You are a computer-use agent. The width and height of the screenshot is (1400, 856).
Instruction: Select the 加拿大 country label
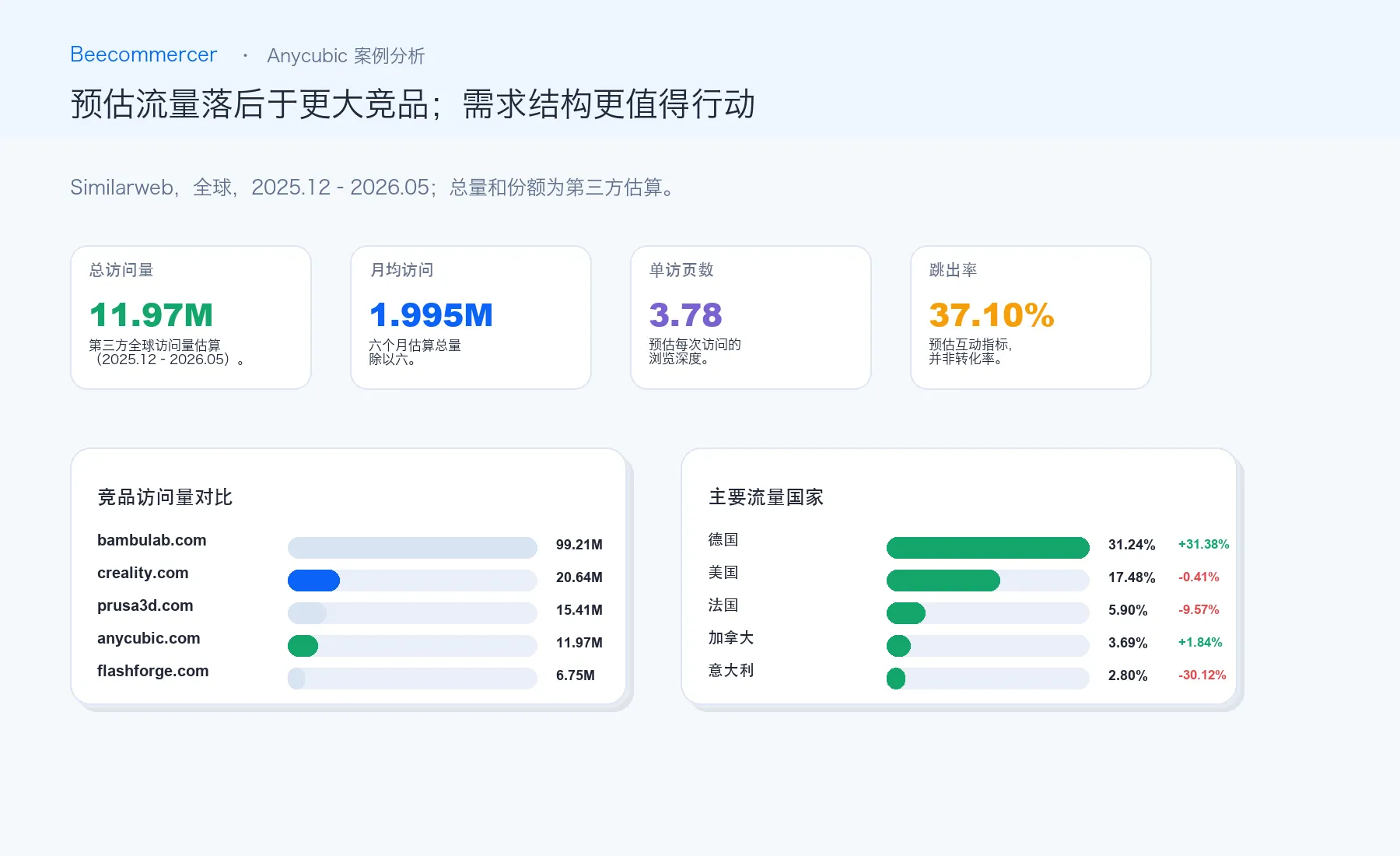731,638
